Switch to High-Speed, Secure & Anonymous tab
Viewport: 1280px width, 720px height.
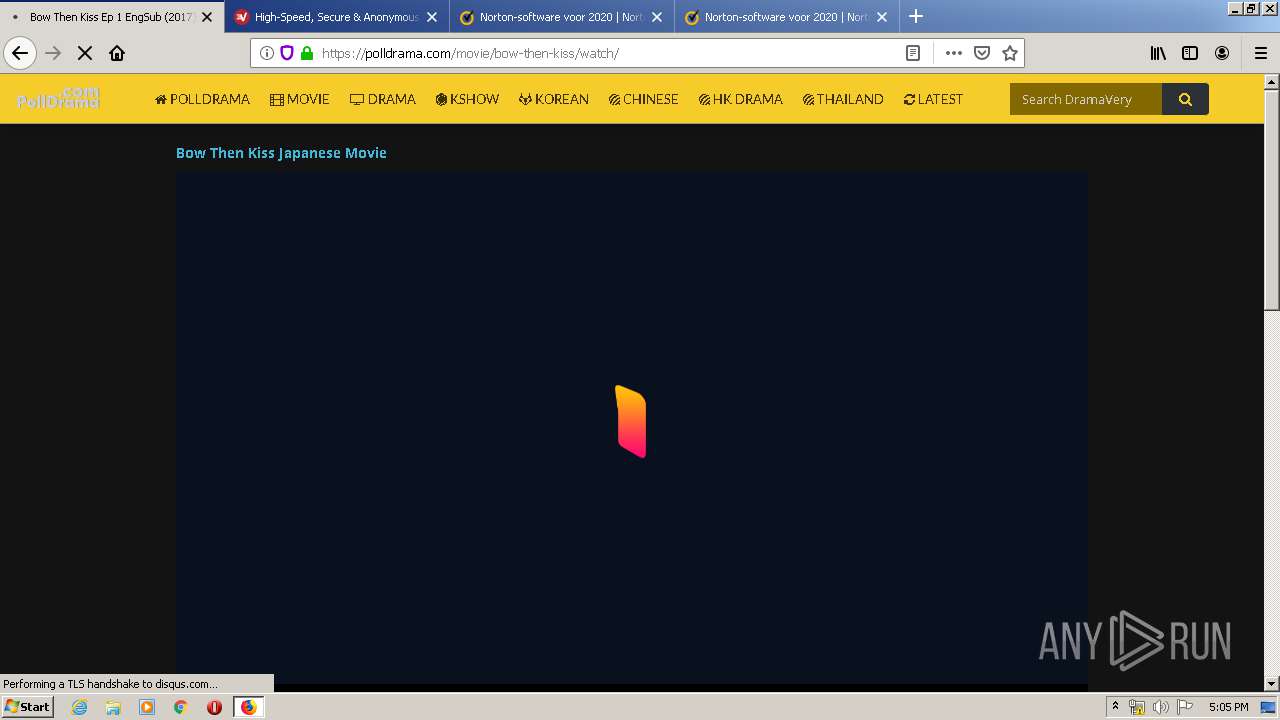pyautogui.click(x=337, y=17)
